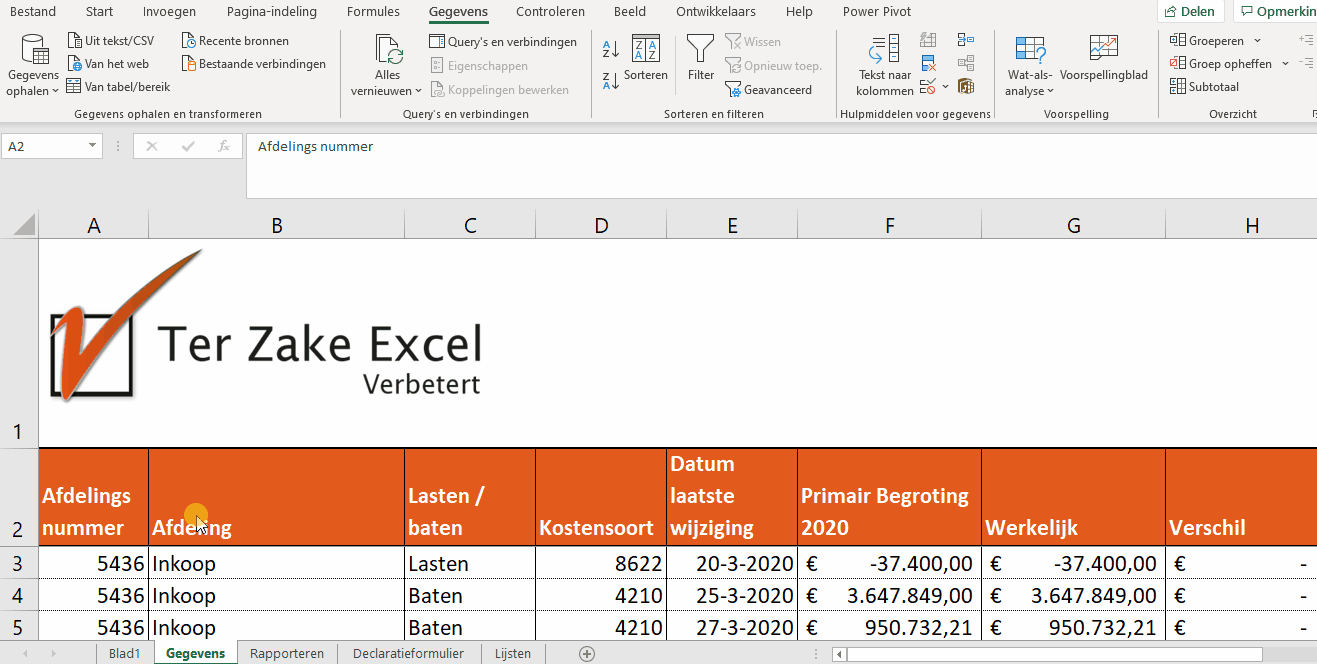This screenshot has width=1317, height=664.
Task: Switch to the Start ribbon tab
Action: point(100,12)
